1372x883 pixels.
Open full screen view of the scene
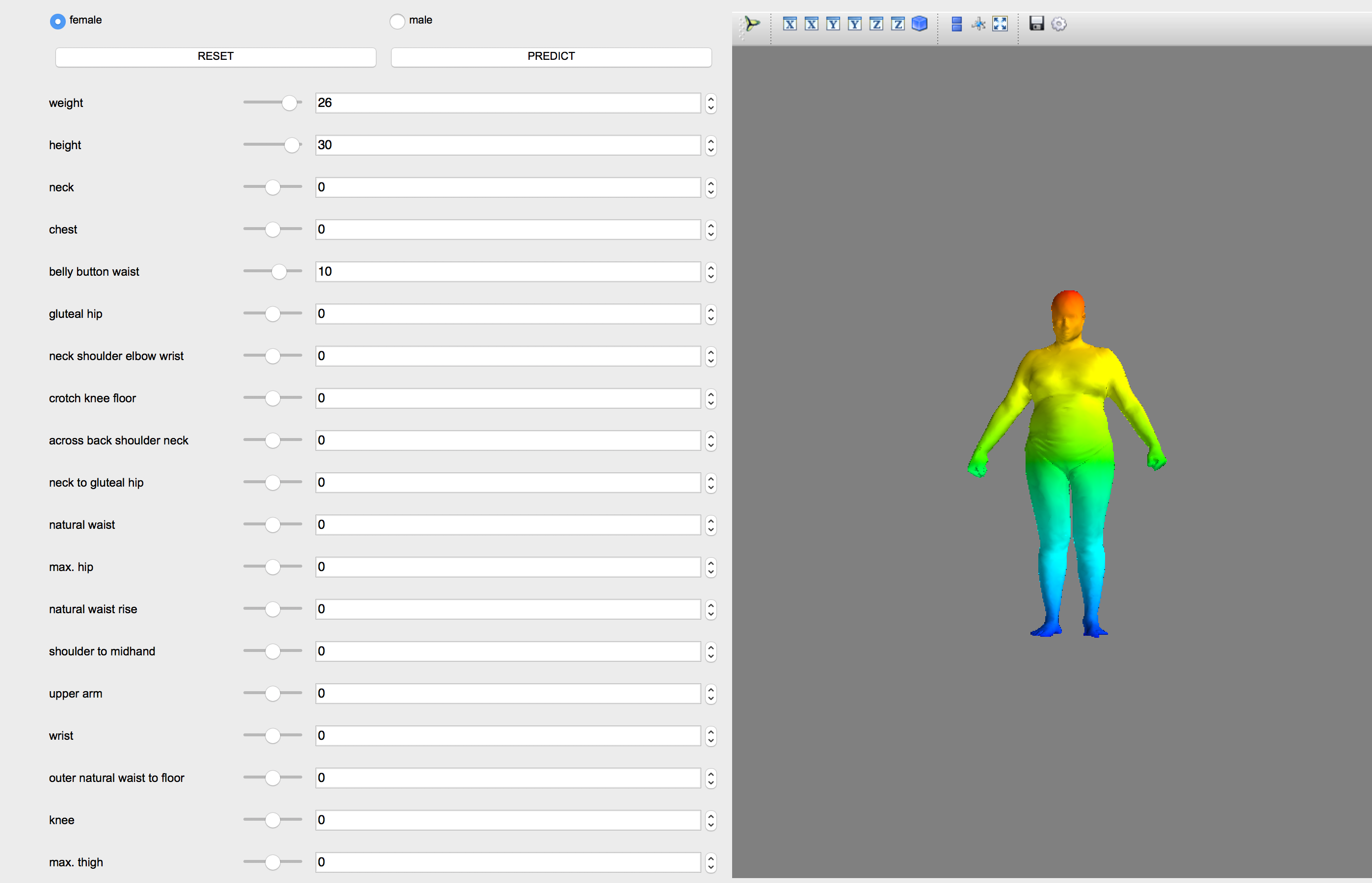(1001, 24)
